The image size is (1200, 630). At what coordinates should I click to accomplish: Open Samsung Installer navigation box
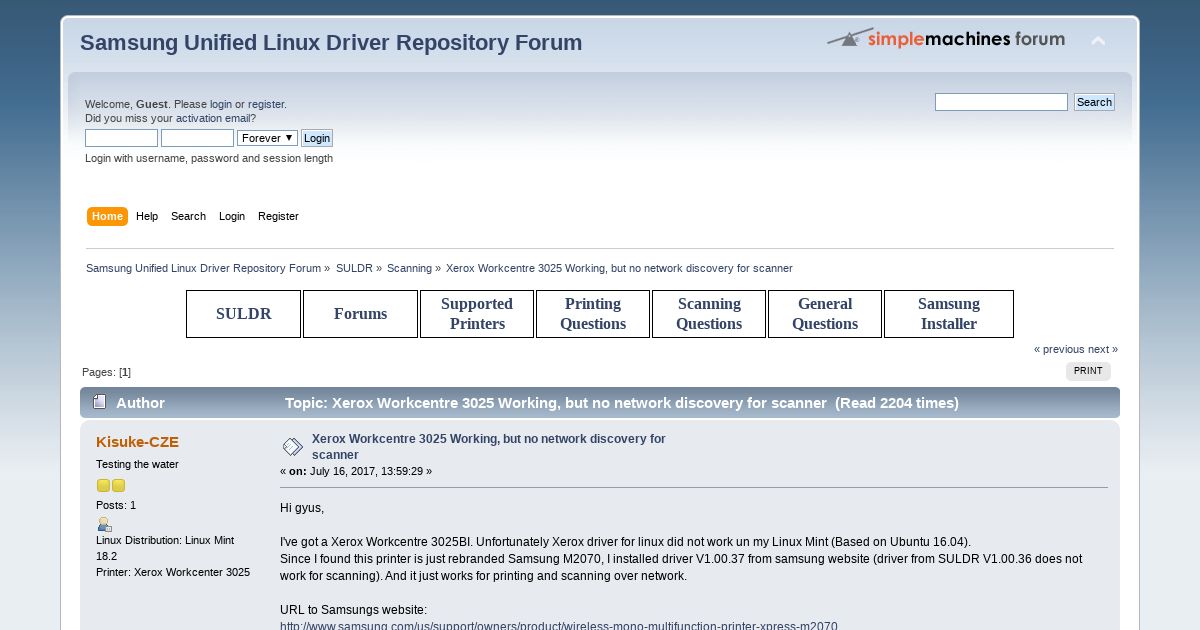(949, 314)
